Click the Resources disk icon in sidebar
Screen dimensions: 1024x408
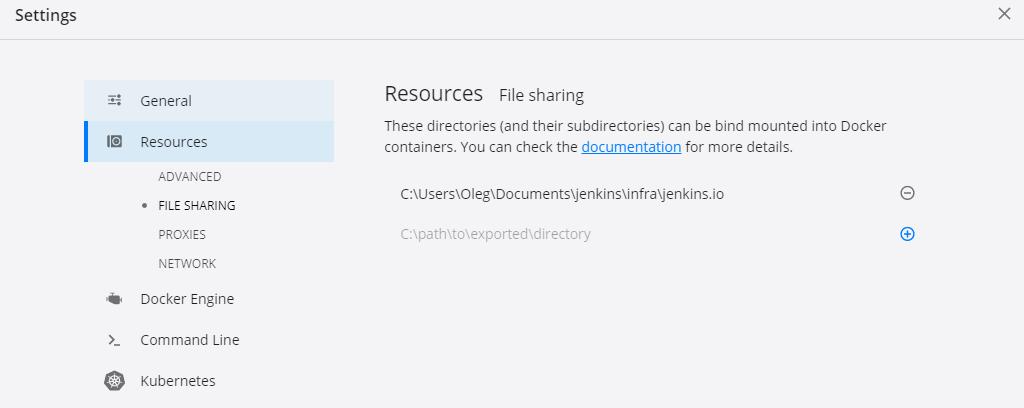click(114, 142)
